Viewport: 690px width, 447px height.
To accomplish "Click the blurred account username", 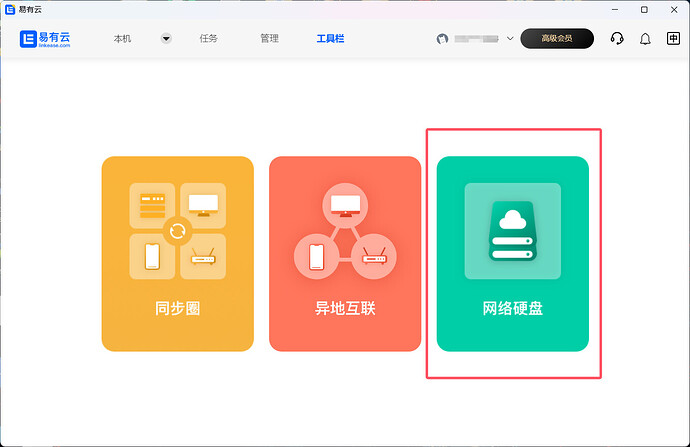I will [x=476, y=39].
